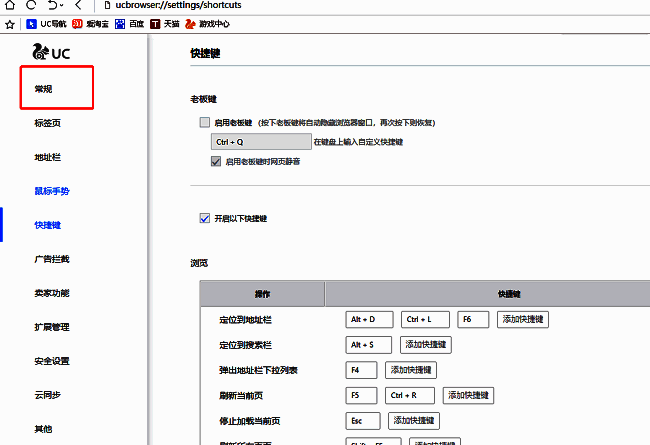Click the 停止加载当前页 row label
The height and width of the screenshot is (445, 650).
(x=250, y=421)
